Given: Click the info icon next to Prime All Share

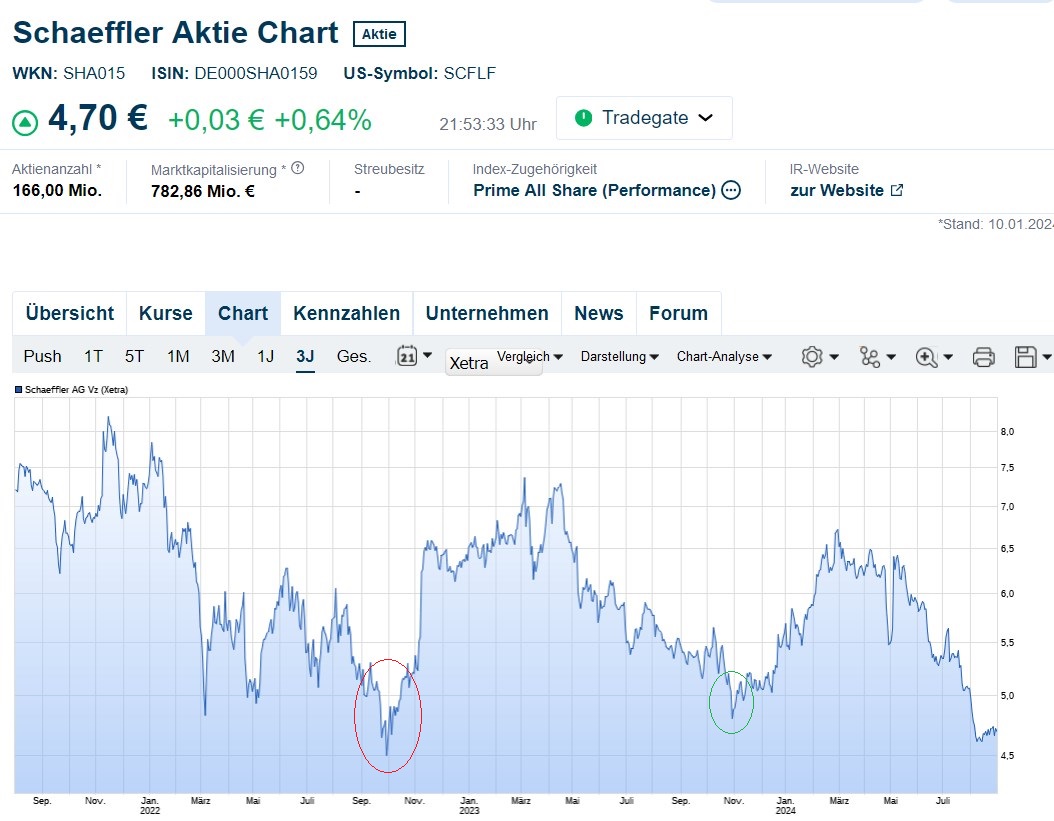Looking at the screenshot, I should tap(733, 190).
